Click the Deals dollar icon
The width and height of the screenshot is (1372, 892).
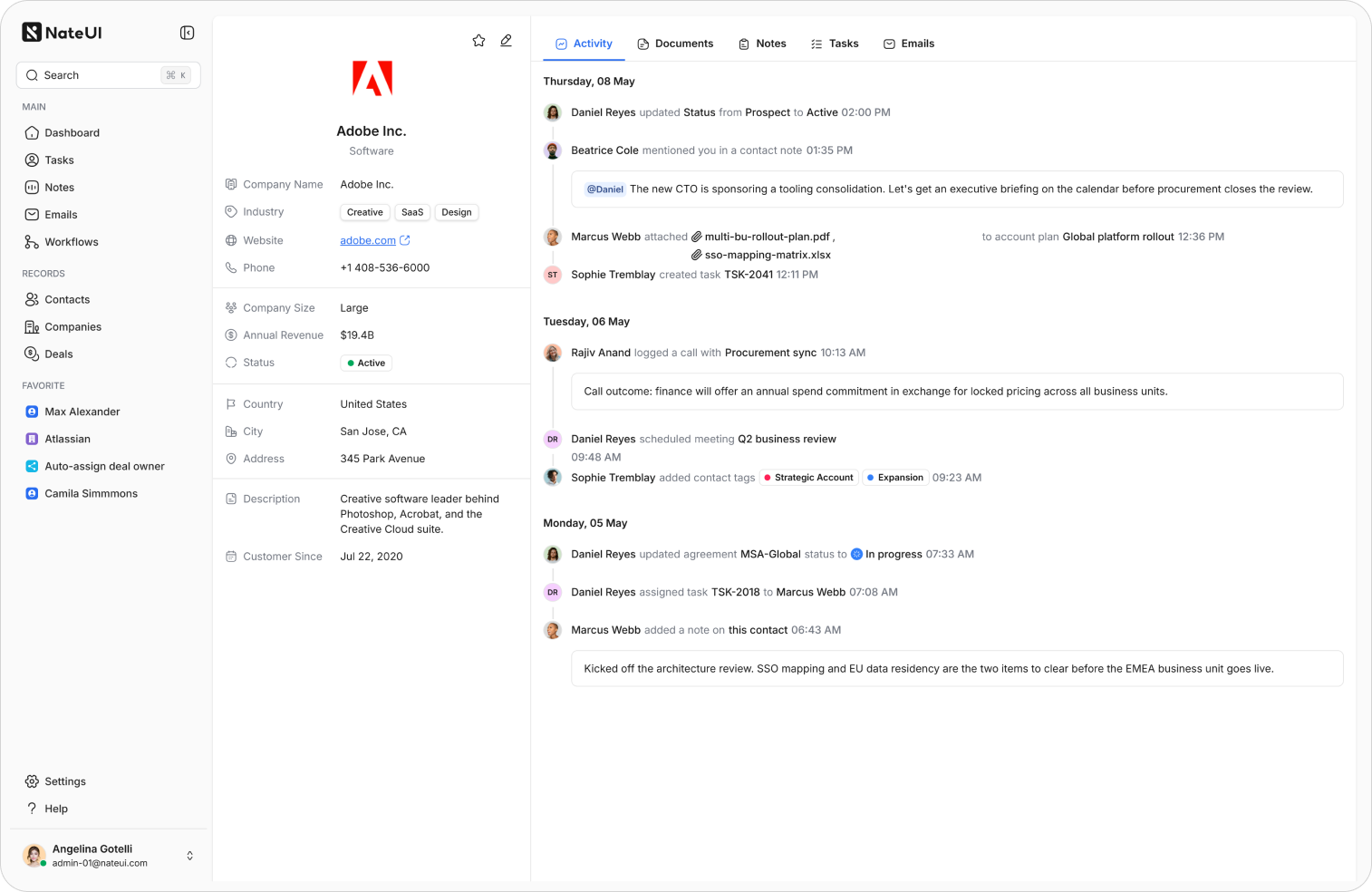click(x=32, y=354)
